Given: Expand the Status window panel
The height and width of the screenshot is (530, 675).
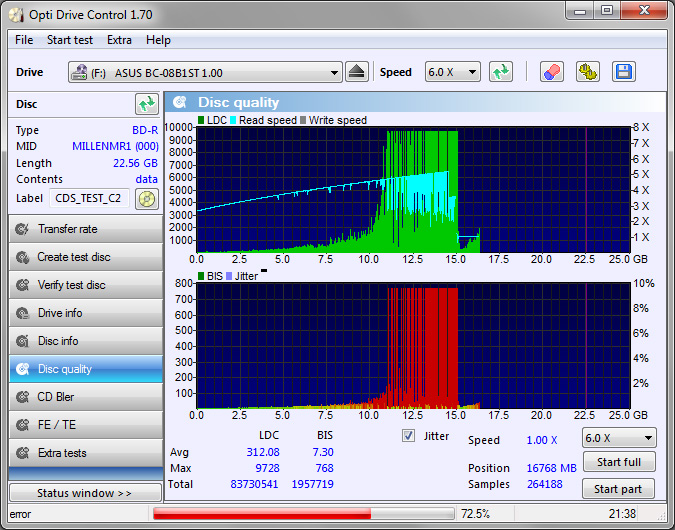Looking at the screenshot, I should pos(84,493).
